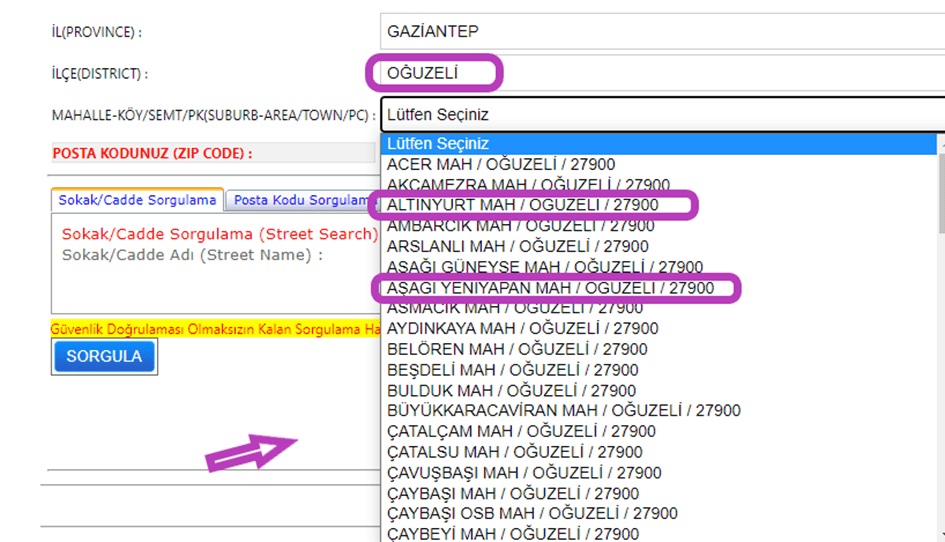945x542 pixels.
Task: Select AYDINKAYA MAH neighborhood option
Action: pos(522,328)
